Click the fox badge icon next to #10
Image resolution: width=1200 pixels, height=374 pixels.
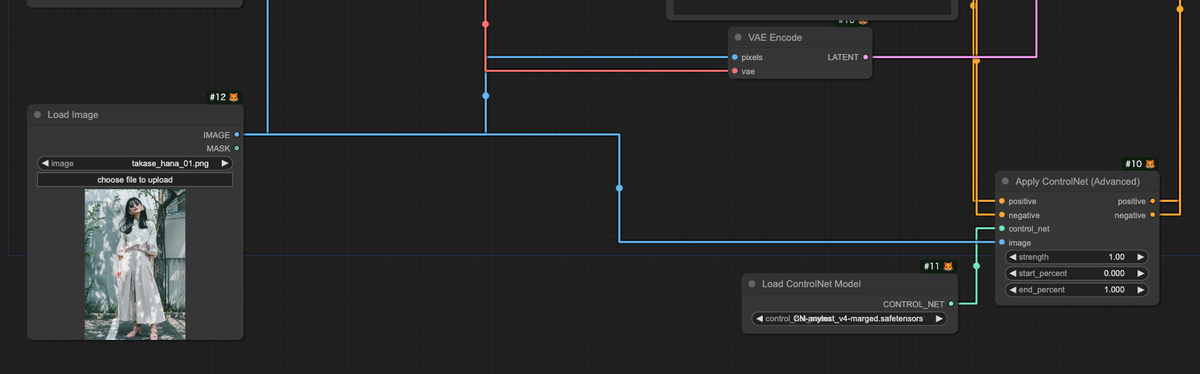point(1150,164)
